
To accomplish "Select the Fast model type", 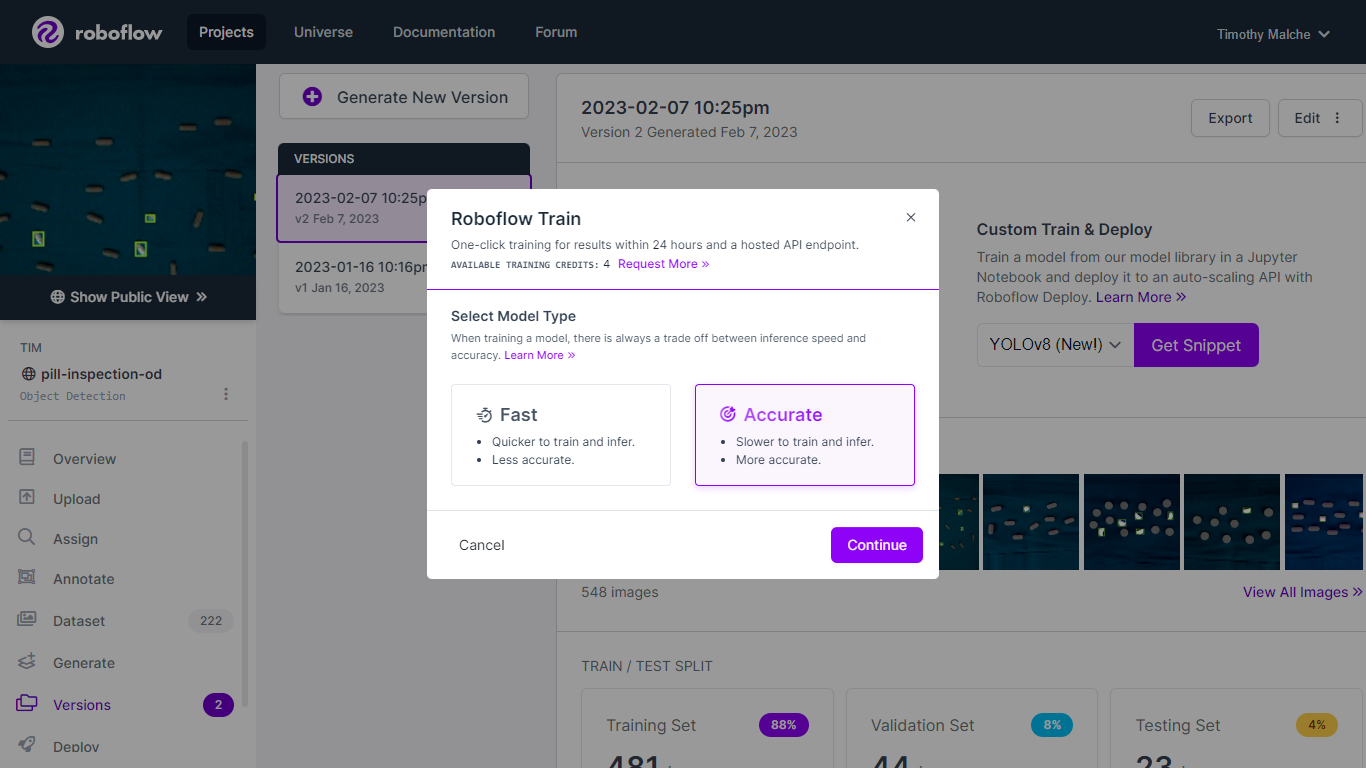I will click(561, 435).
